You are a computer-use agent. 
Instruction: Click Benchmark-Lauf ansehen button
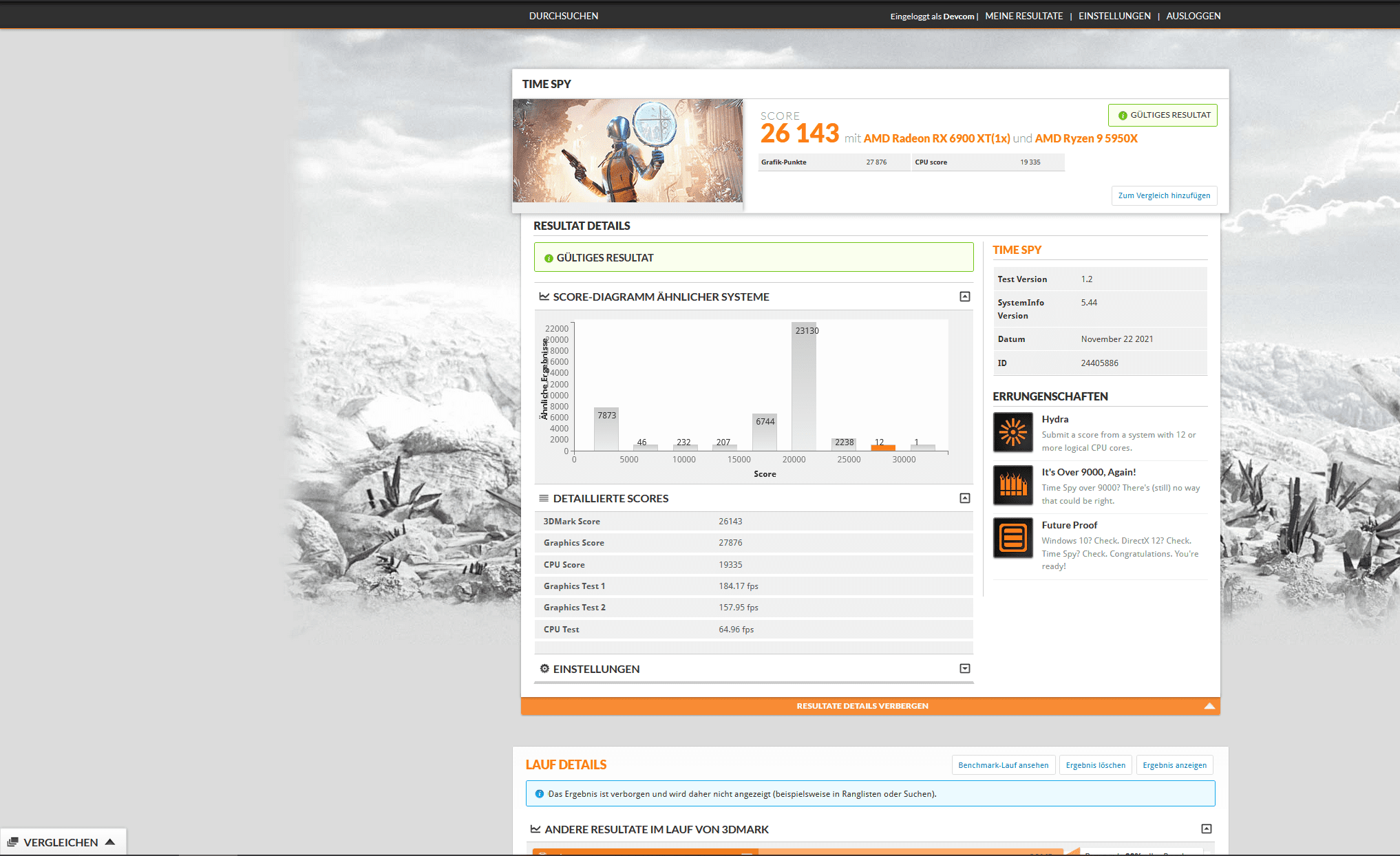point(1004,765)
